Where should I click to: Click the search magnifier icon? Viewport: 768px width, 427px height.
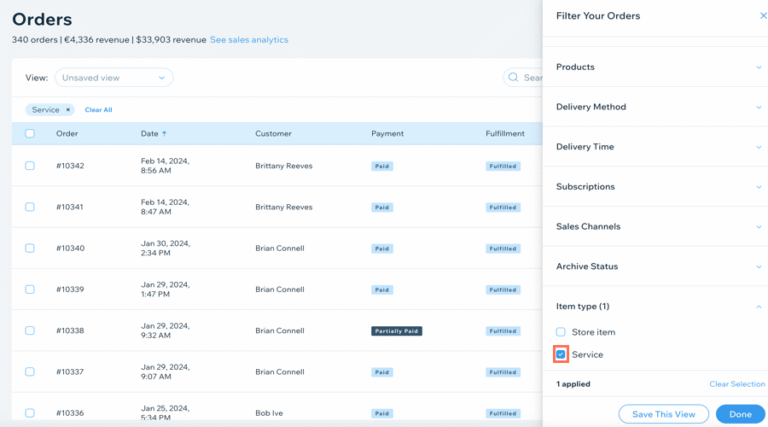point(514,77)
